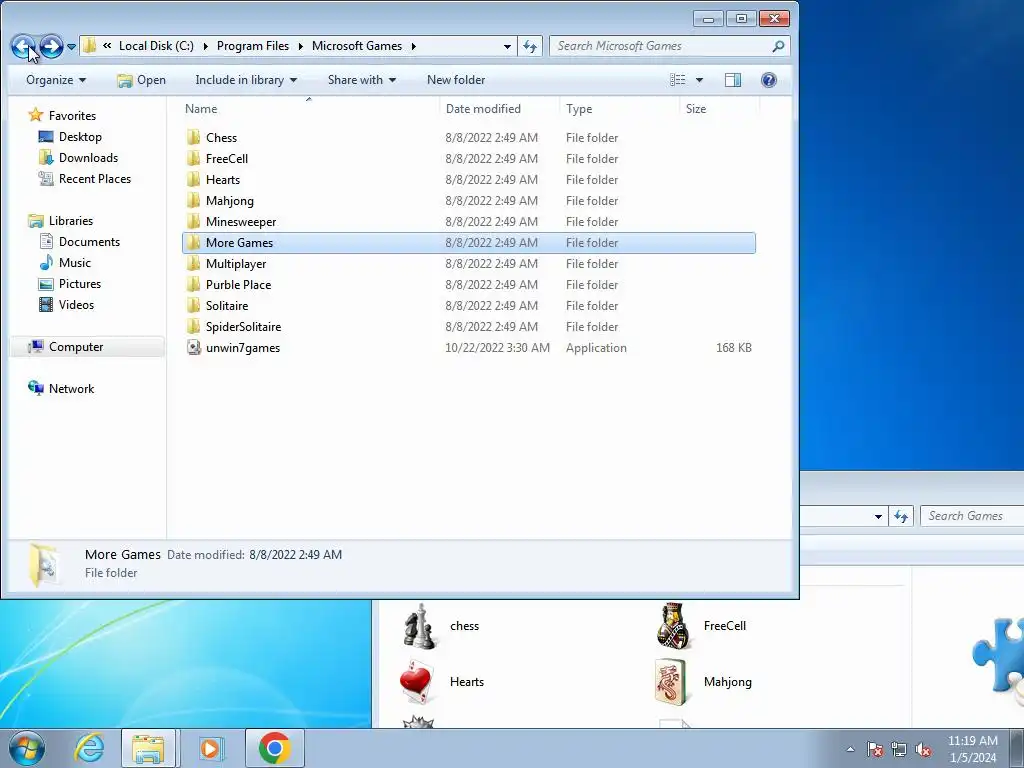Open the Organize menu
1024x768 pixels.
point(56,80)
